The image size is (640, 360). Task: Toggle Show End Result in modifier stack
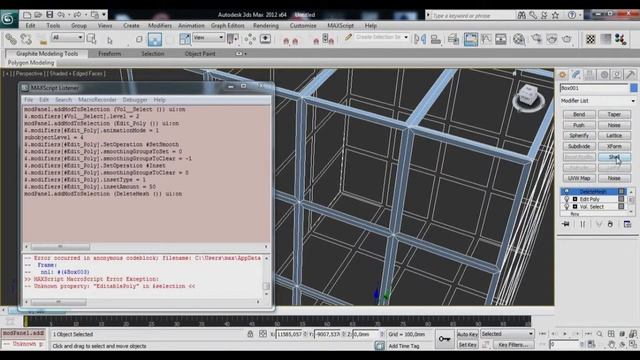tap(583, 224)
